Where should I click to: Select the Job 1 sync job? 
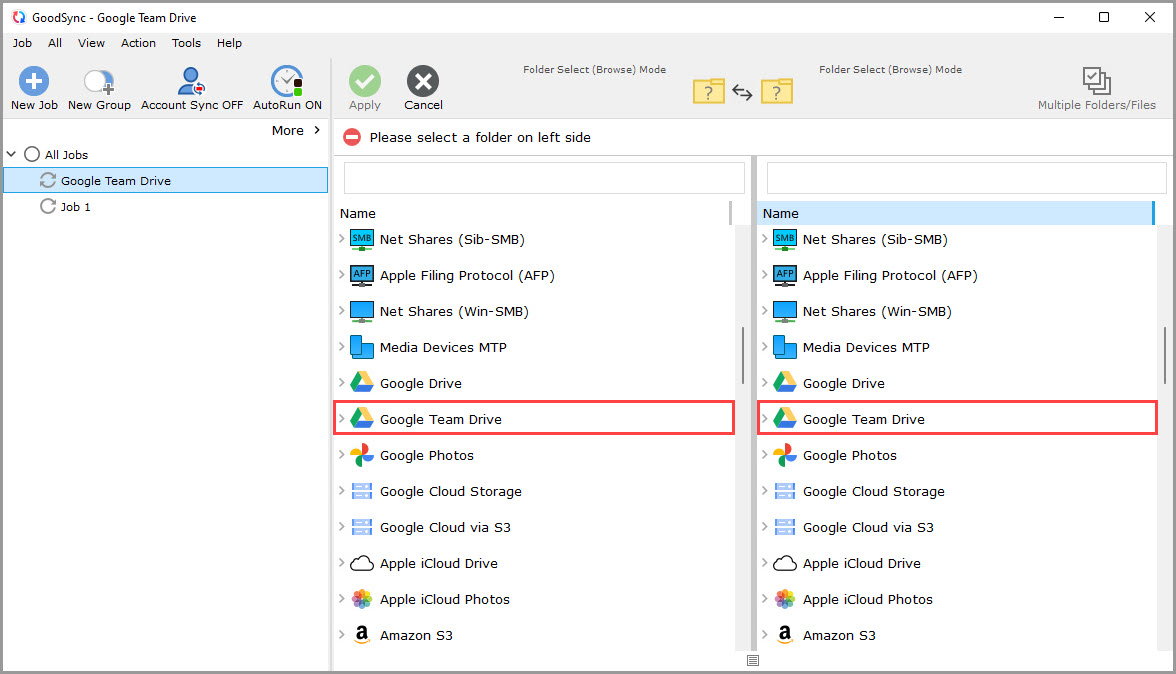coord(78,207)
